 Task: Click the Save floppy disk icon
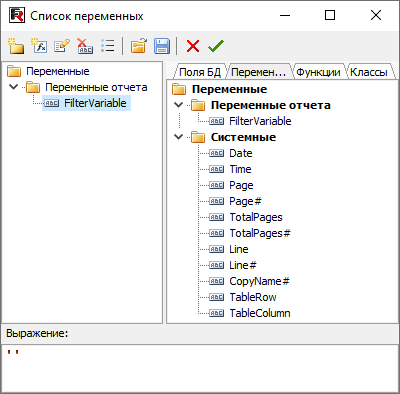(x=162, y=46)
